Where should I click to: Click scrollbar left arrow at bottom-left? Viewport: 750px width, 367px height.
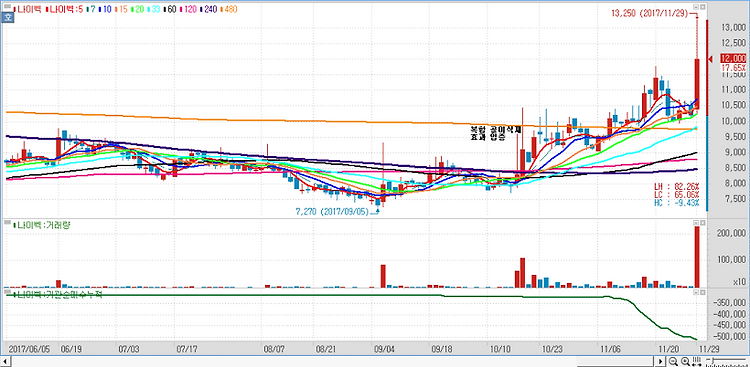[6, 361]
